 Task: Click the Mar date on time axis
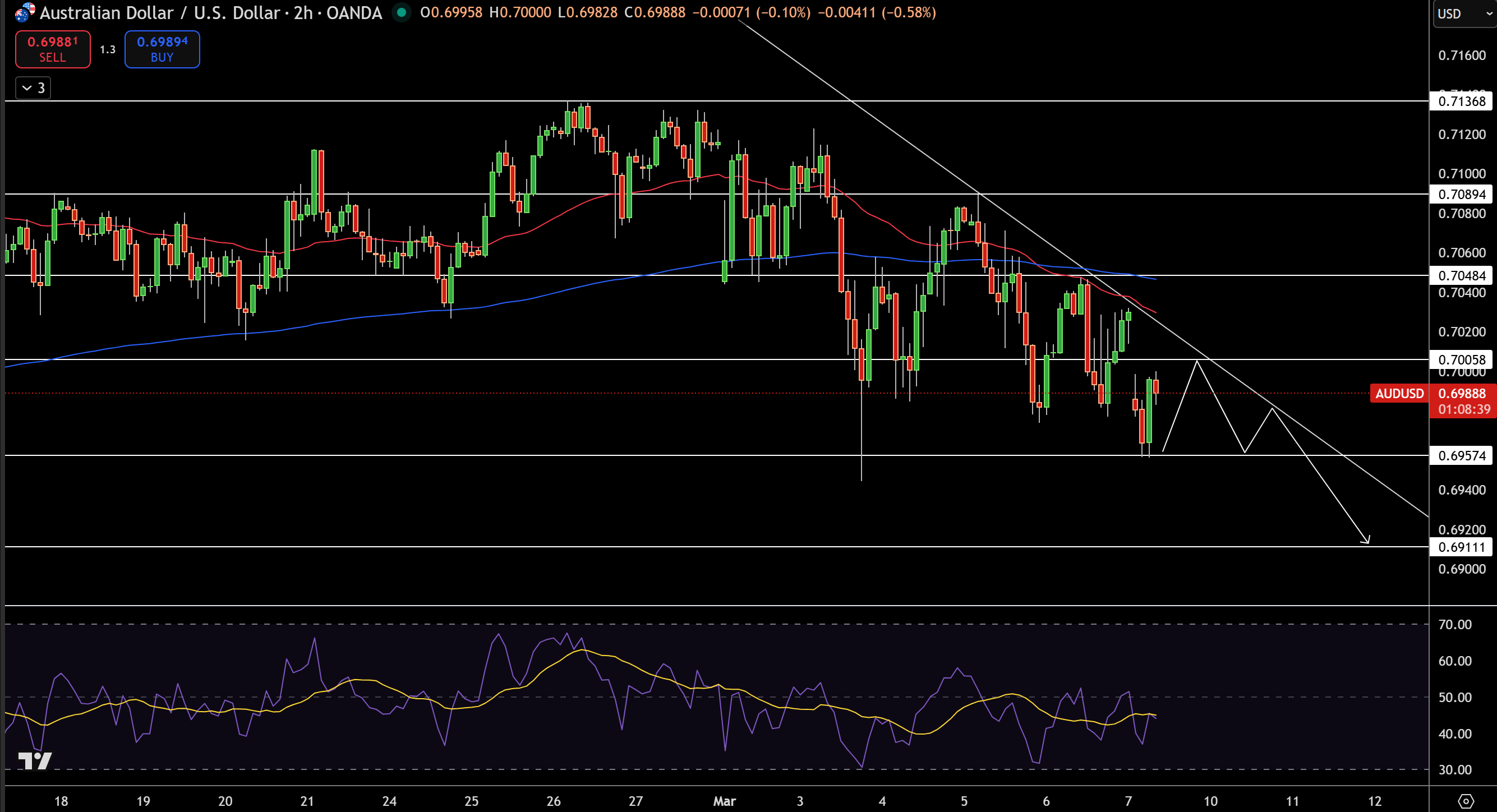coord(724,801)
